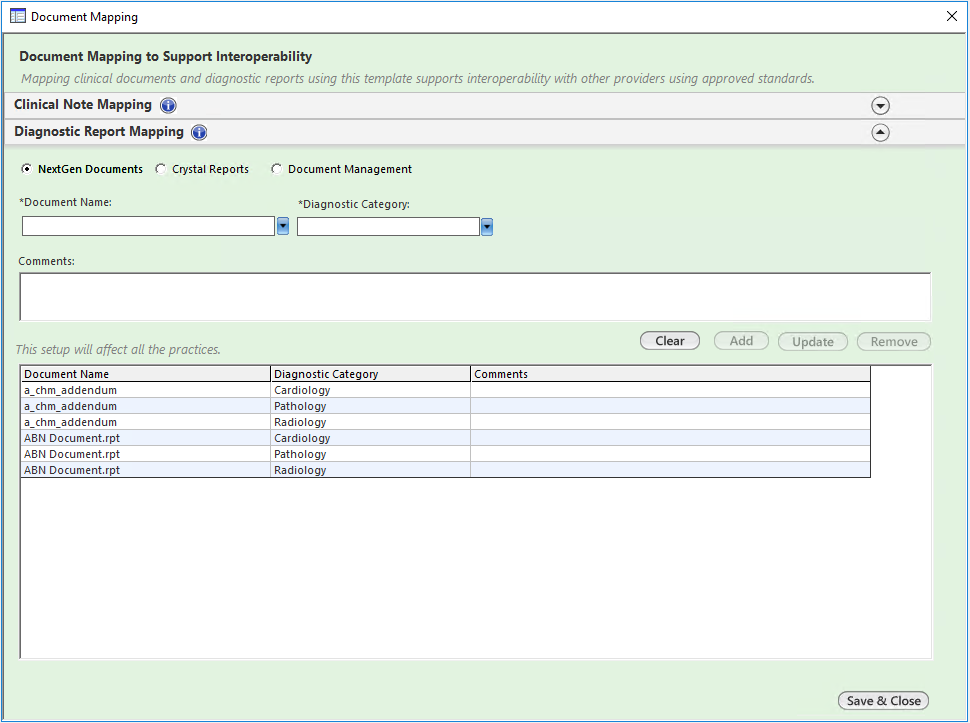This screenshot has height=723, width=970.
Task: Select ABN Document.rpt row with Cardiology
Action: pyautogui.click(x=445, y=438)
